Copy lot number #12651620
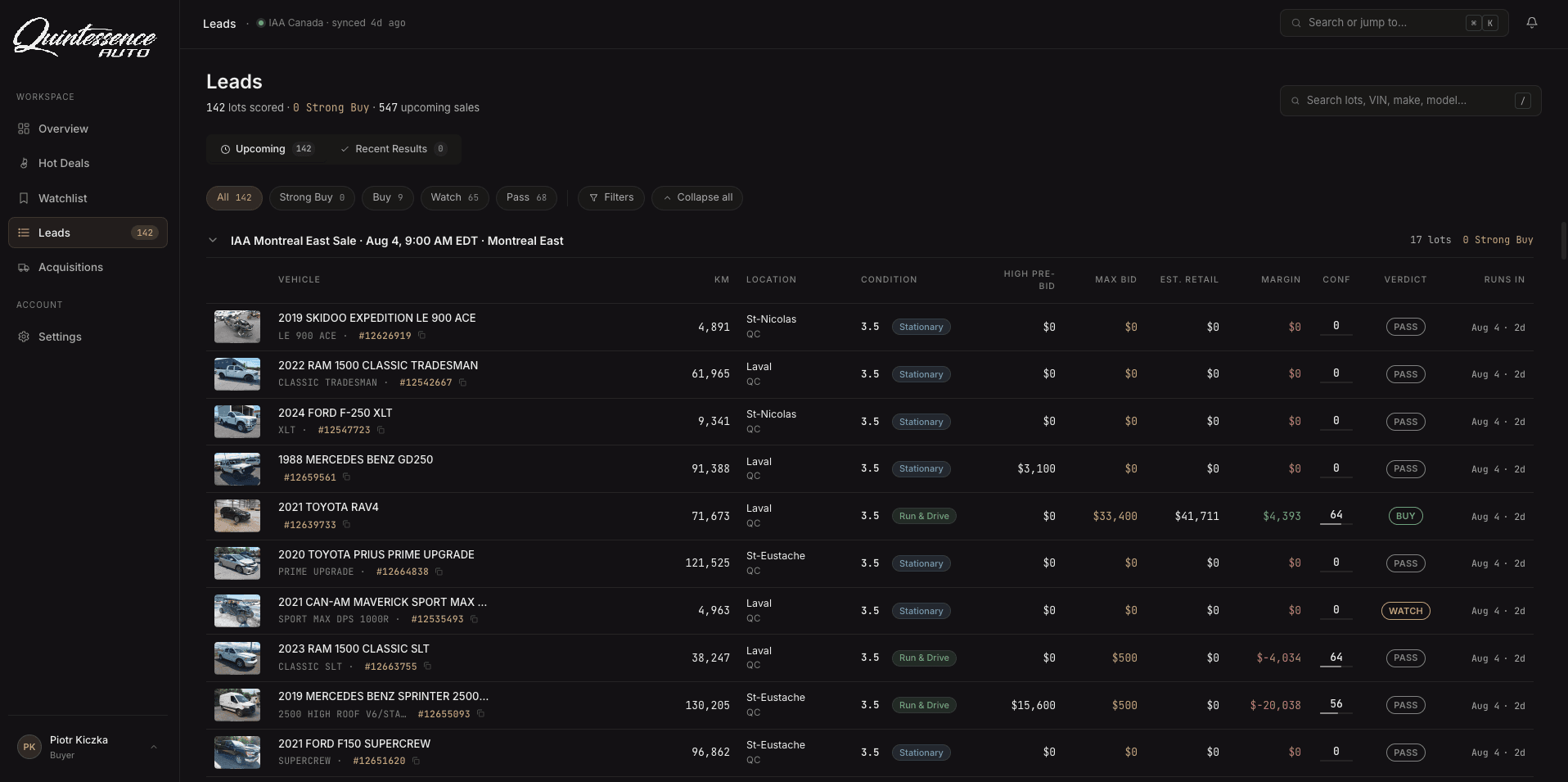Image resolution: width=1568 pixels, height=782 pixels. point(416,761)
